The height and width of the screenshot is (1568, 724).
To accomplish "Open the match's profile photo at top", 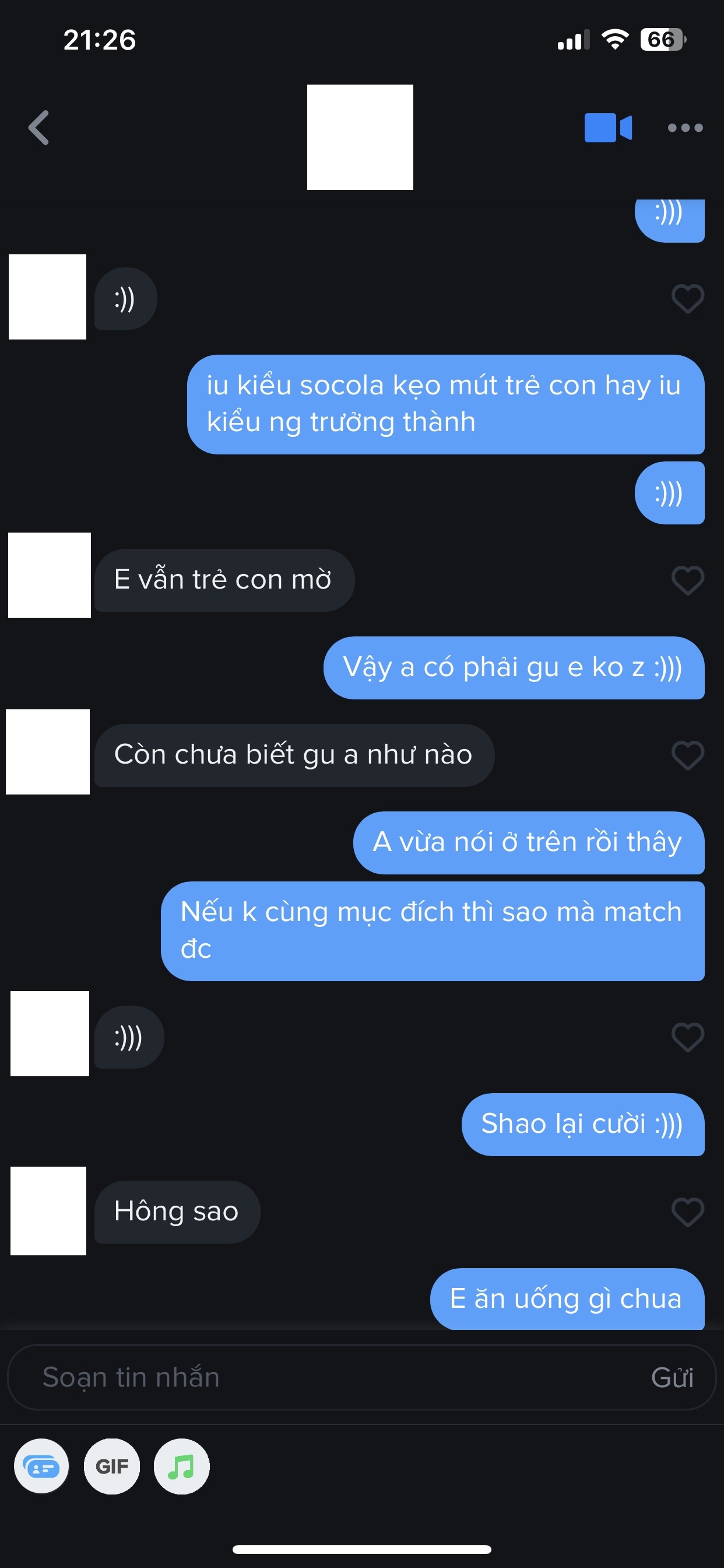I will pyautogui.click(x=360, y=138).
